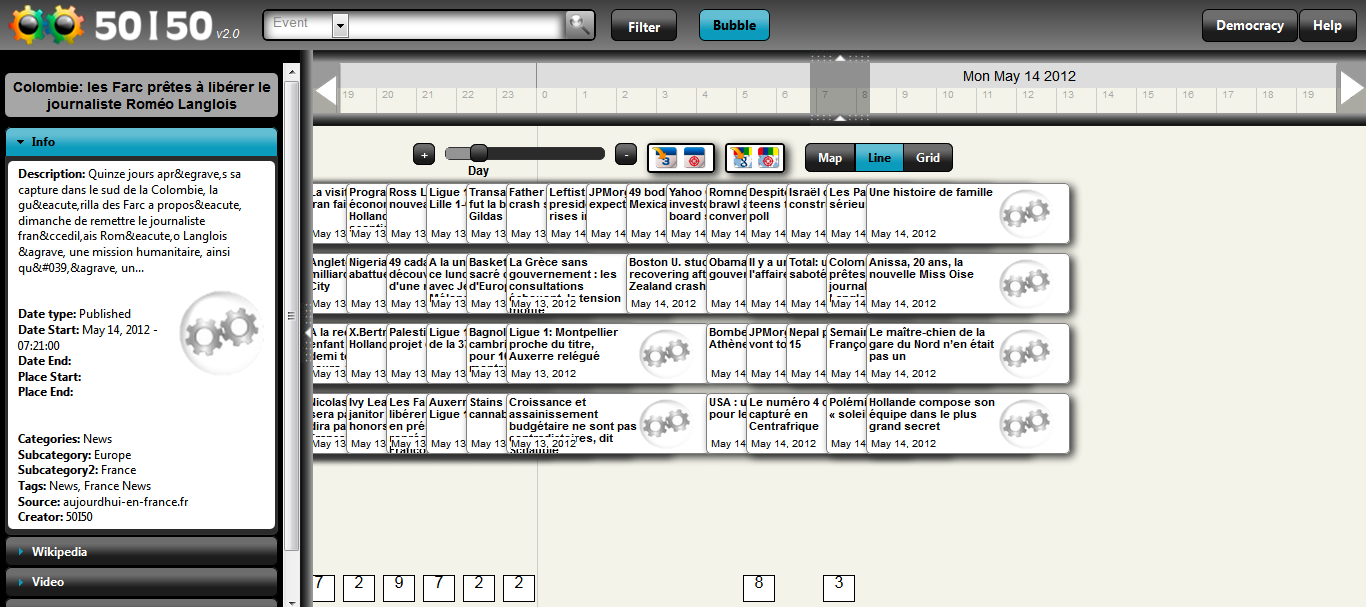Switch to Map view

pyautogui.click(x=830, y=158)
